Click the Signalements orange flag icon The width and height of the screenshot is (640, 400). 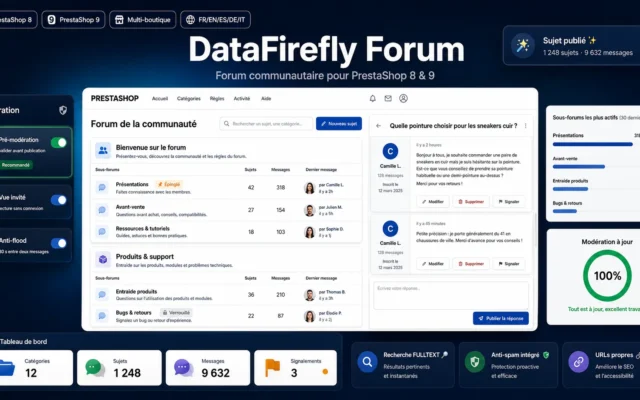(272, 367)
